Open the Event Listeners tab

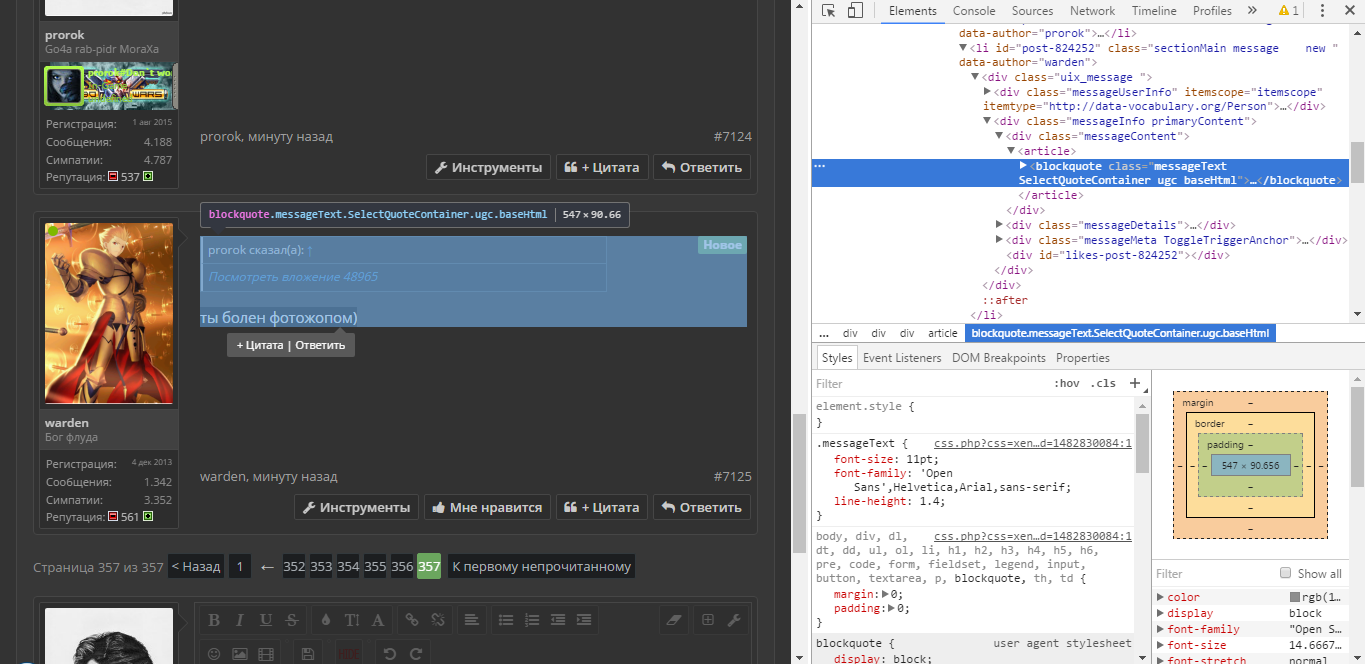pyautogui.click(x=902, y=358)
